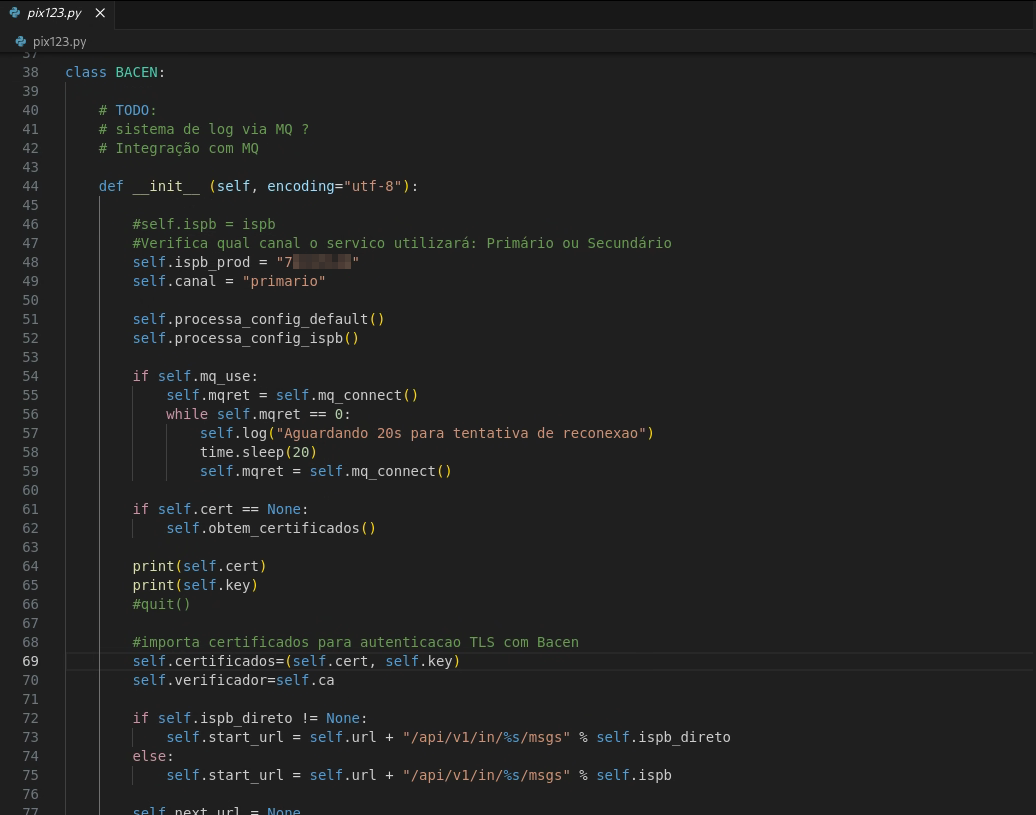This screenshot has width=1036, height=815.
Task: Select the pix123.py tab title
Action: [x=54, y=13]
